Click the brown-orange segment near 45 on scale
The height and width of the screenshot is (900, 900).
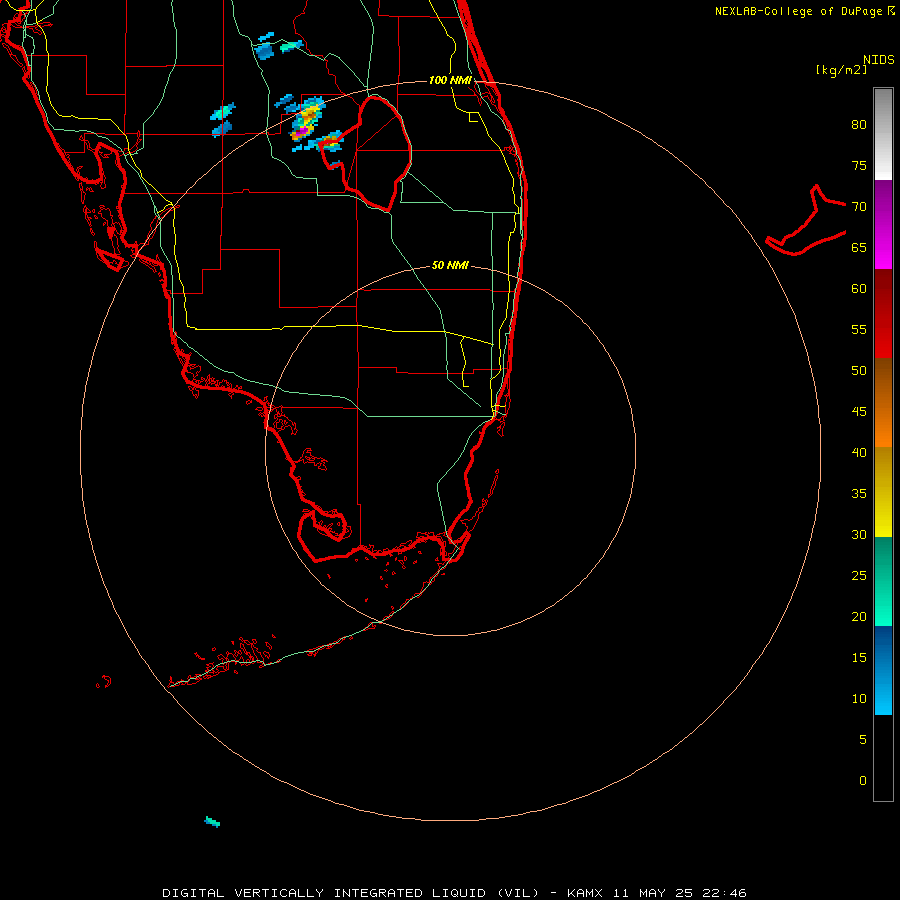pyautogui.click(x=883, y=402)
